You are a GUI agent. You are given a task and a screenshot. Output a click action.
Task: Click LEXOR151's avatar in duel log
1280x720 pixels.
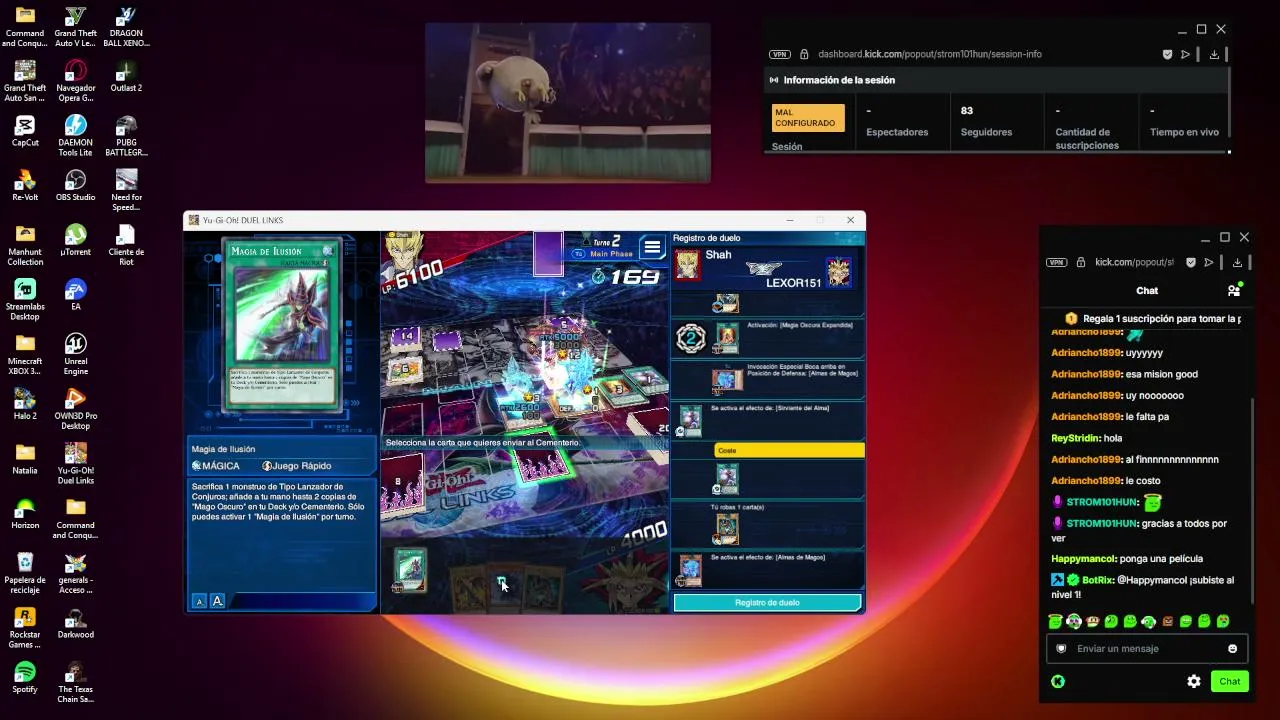[x=838, y=271]
